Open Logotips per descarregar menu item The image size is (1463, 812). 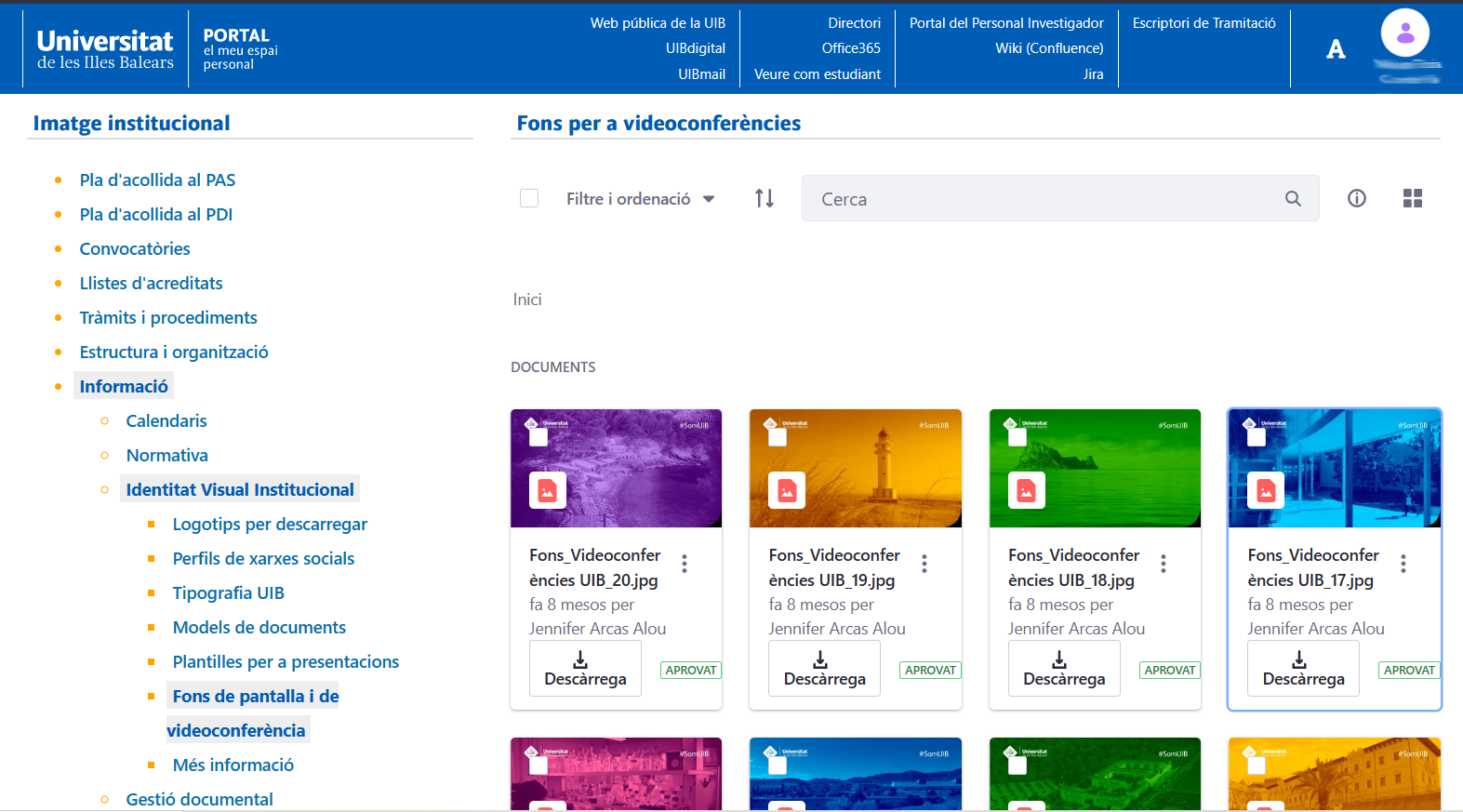pyautogui.click(x=270, y=525)
